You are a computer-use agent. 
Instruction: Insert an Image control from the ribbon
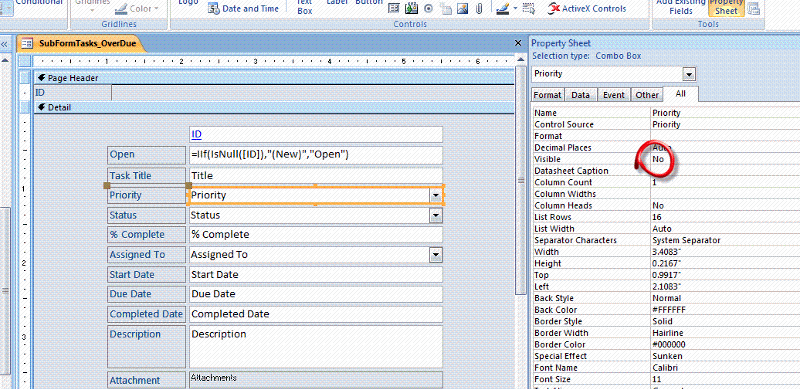(462, 8)
